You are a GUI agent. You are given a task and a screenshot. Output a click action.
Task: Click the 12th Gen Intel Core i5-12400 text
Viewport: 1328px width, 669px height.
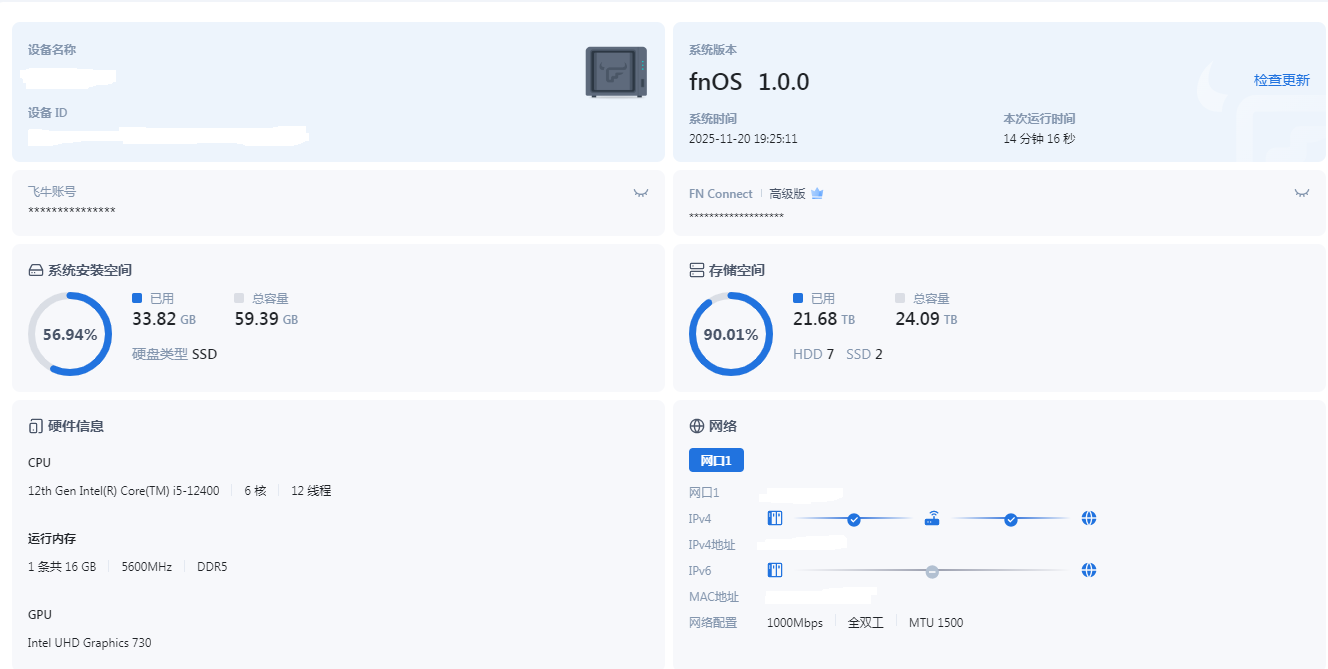point(124,491)
